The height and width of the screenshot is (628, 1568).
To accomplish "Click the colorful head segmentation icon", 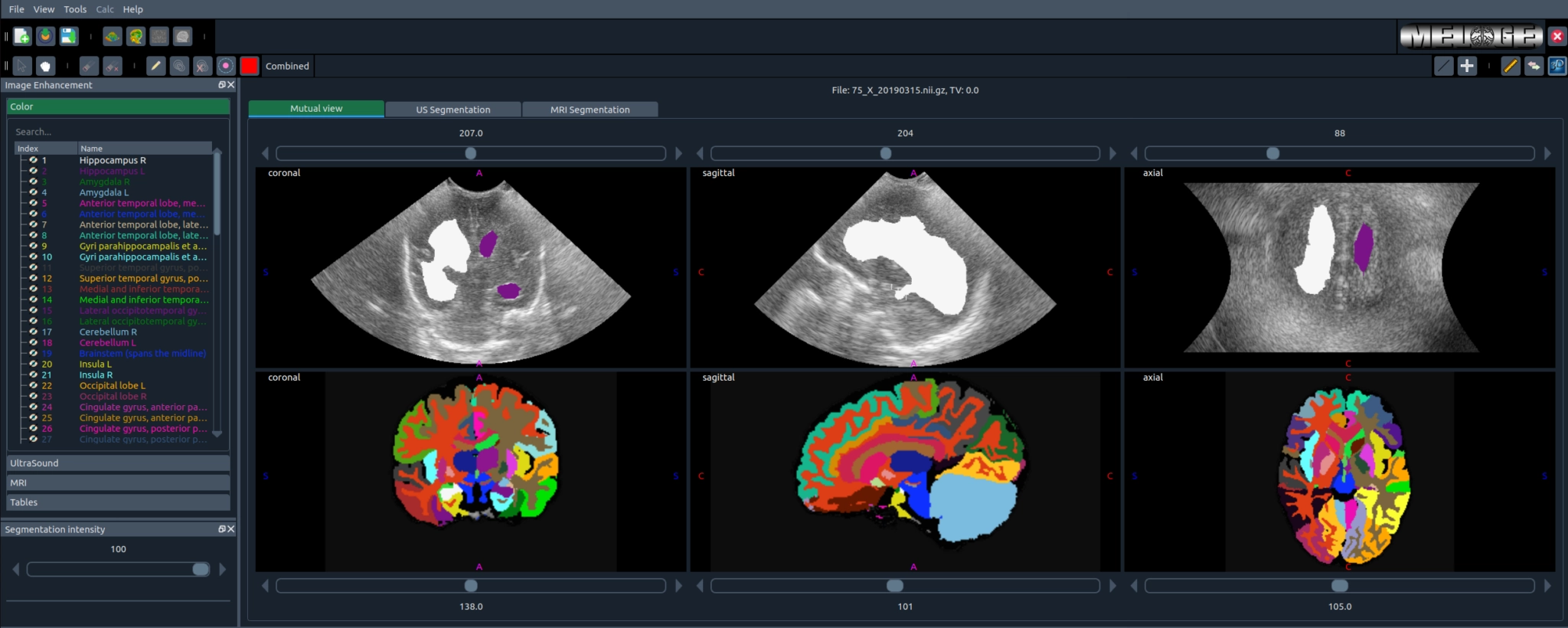I will pyautogui.click(x=136, y=36).
